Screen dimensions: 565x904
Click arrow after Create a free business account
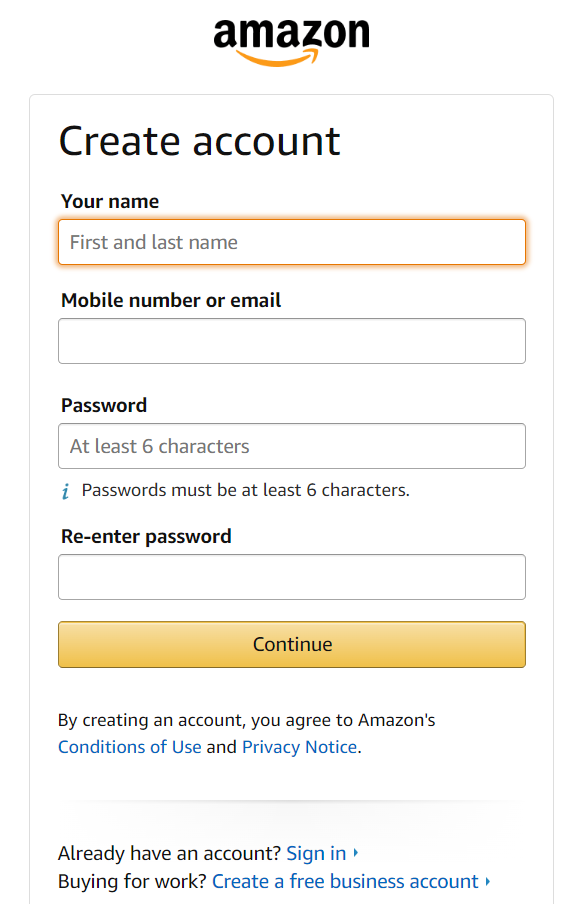coord(488,881)
